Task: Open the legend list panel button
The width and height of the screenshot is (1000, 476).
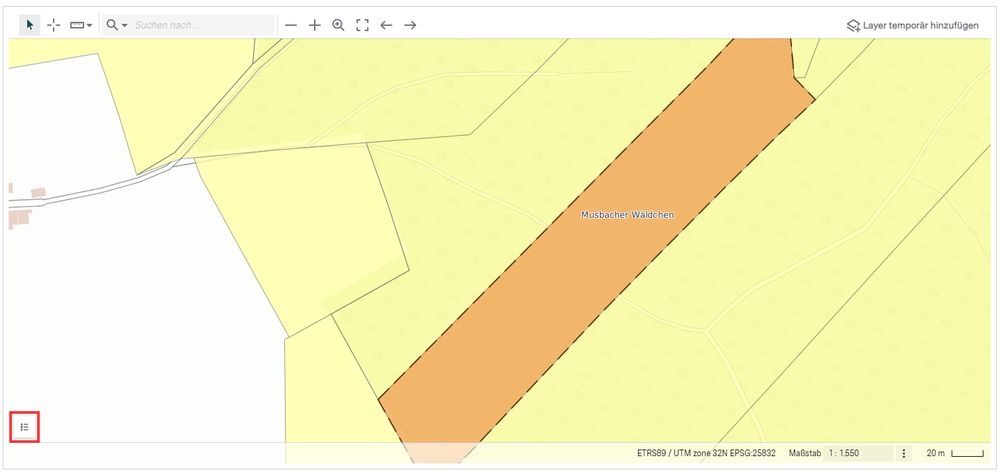Action: [24, 427]
